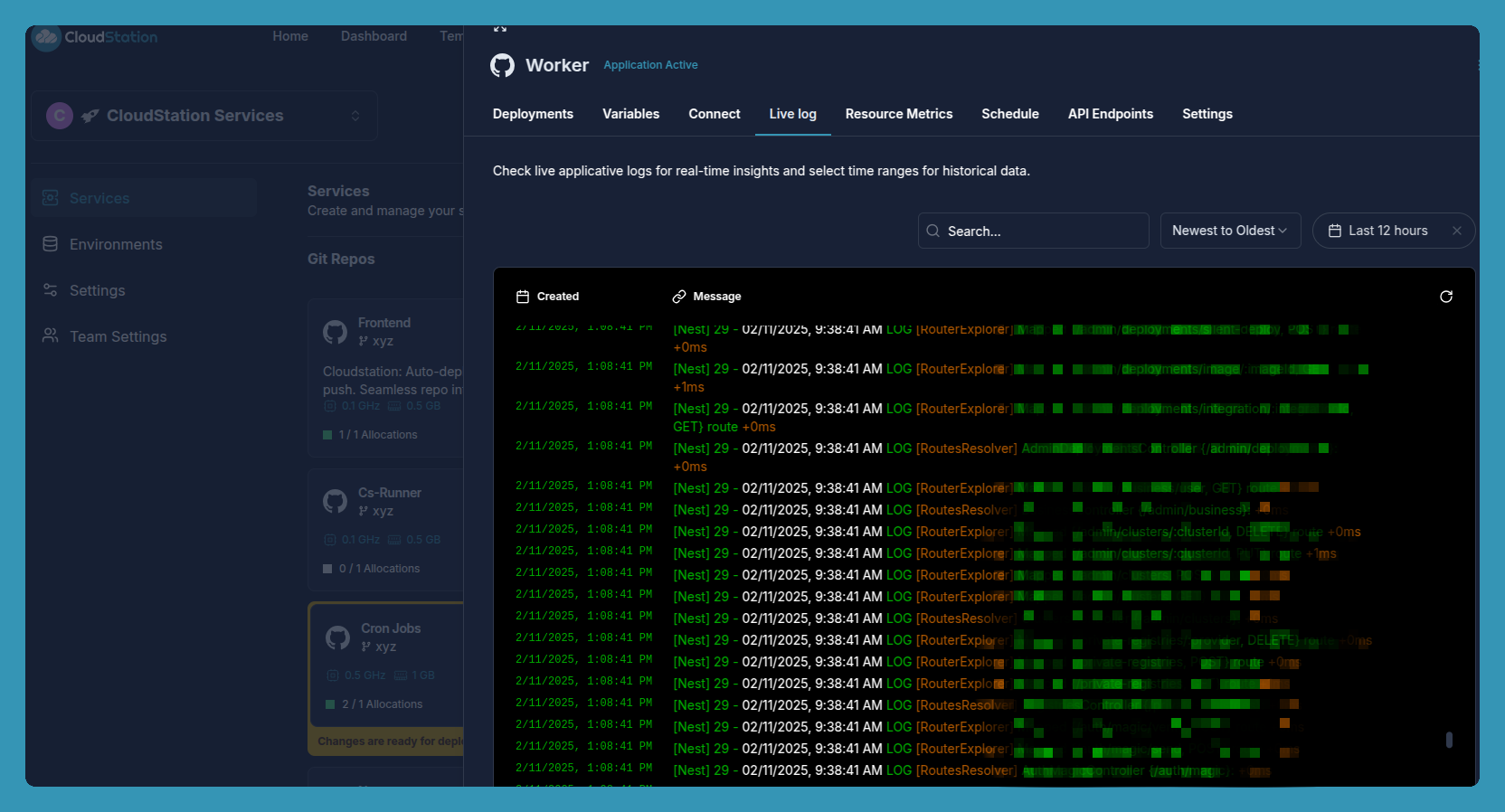This screenshot has width=1505, height=812.
Task: Go to Dashboard in top navigation
Action: (x=374, y=36)
